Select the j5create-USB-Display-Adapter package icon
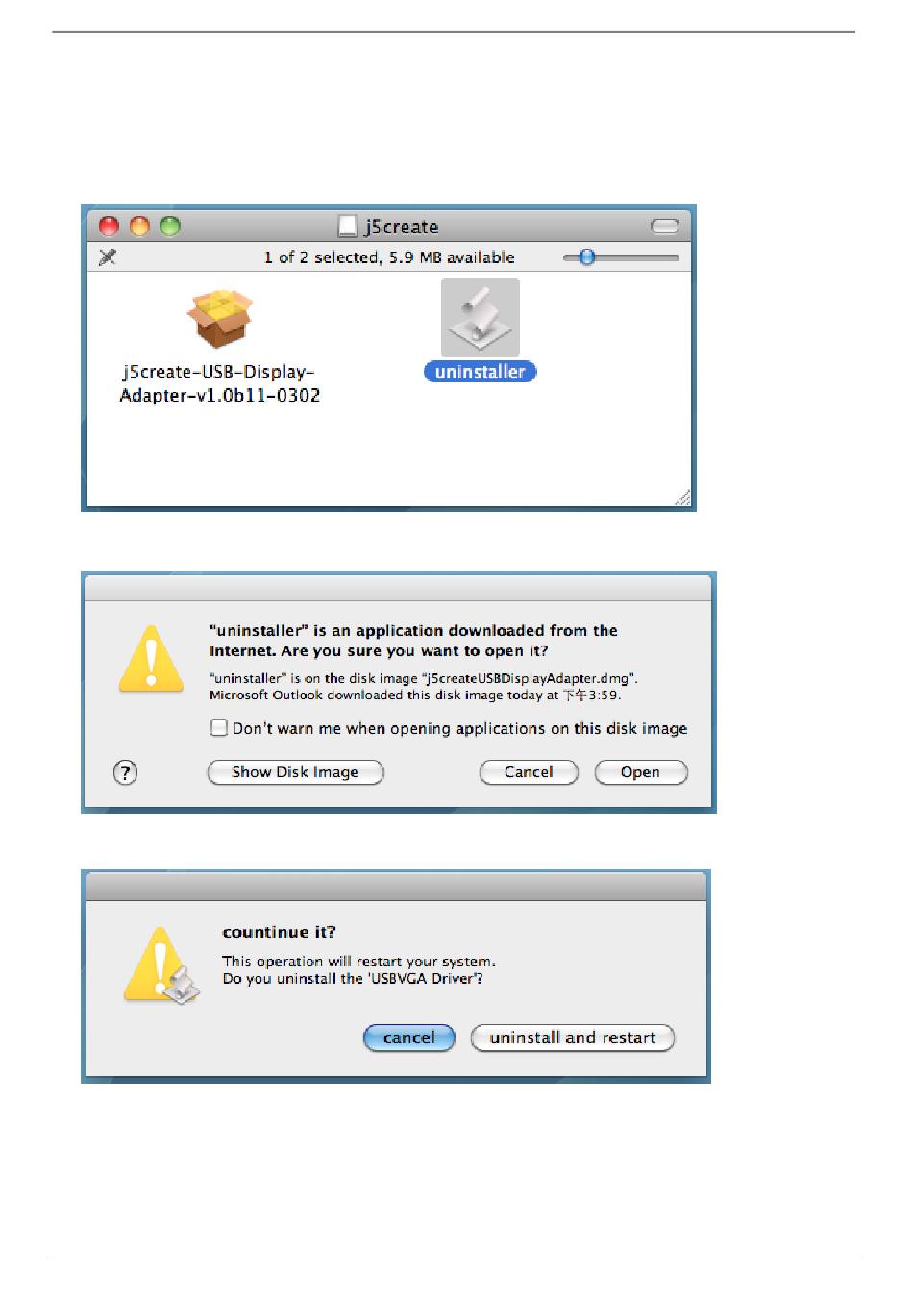The height and width of the screenshot is (1316, 913). (x=220, y=318)
